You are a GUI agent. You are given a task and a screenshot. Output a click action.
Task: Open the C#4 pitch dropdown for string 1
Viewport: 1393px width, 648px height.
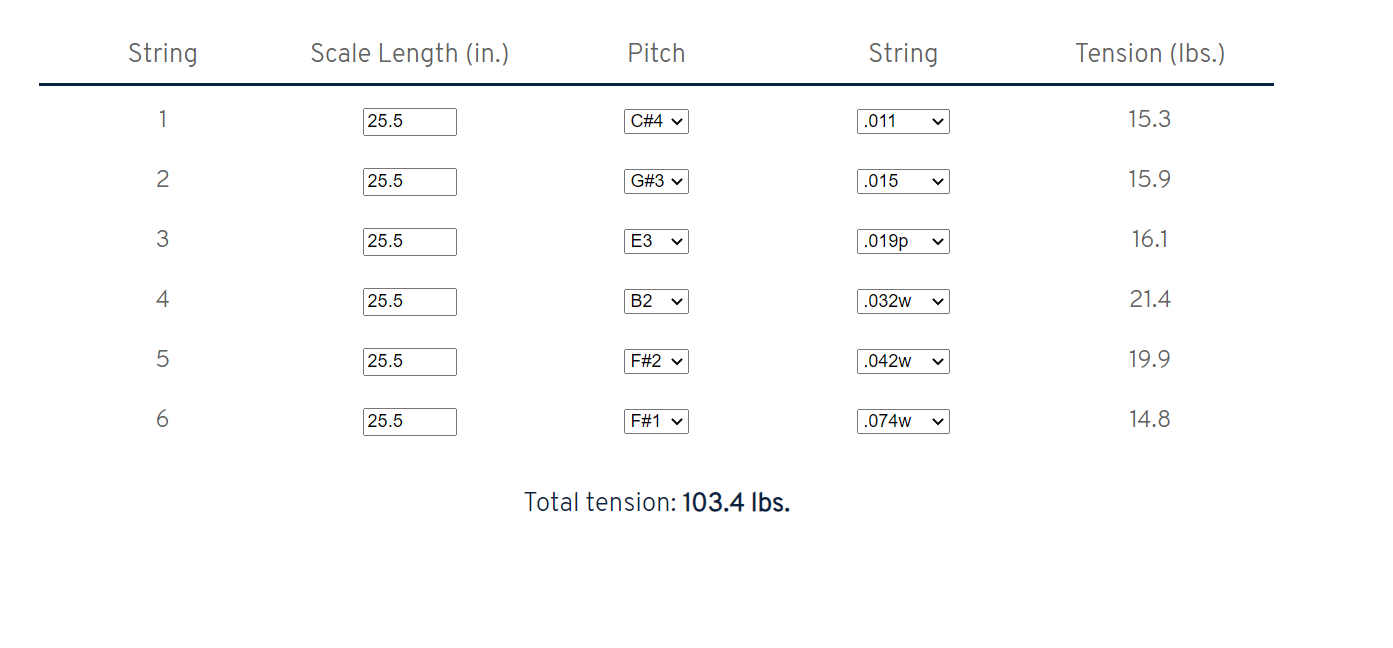coord(656,121)
